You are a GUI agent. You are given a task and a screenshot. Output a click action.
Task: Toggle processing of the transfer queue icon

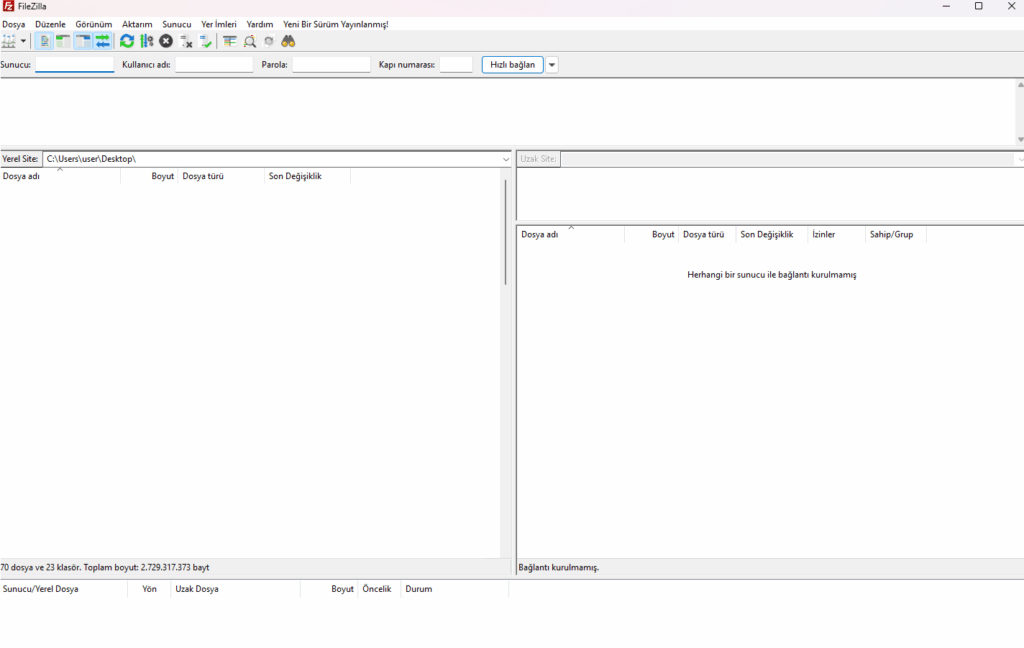[x=146, y=42]
